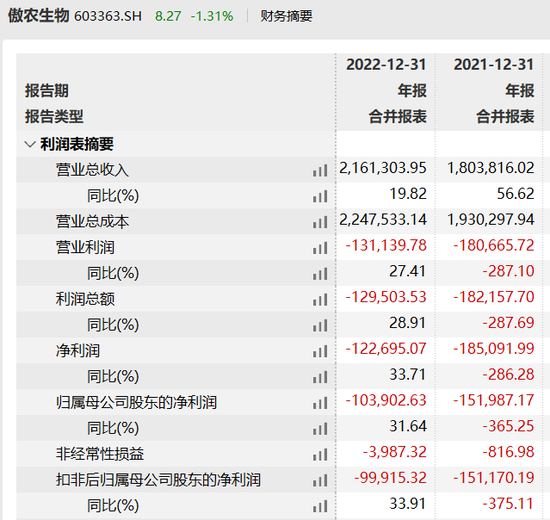Click the 营业总成本 row label
The image size is (550, 520).
coord(92,222)
